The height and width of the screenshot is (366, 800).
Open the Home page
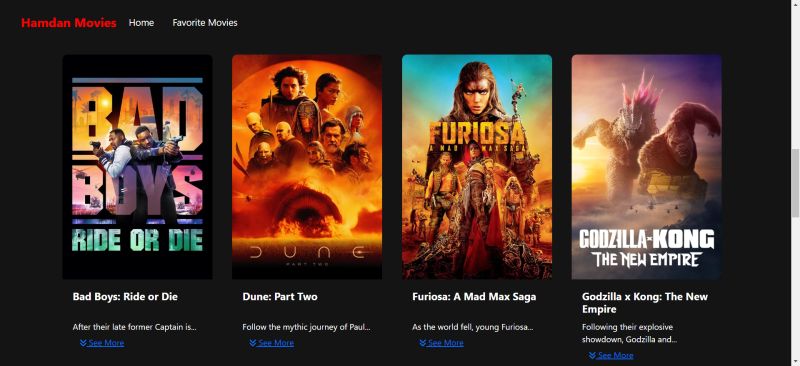(141, 22)
